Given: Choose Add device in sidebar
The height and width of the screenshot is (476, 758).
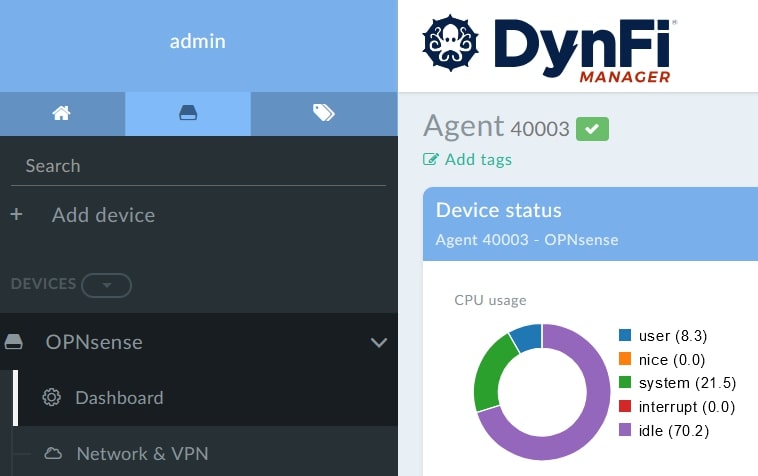Looking at the screenshot, I should (103, 215).
